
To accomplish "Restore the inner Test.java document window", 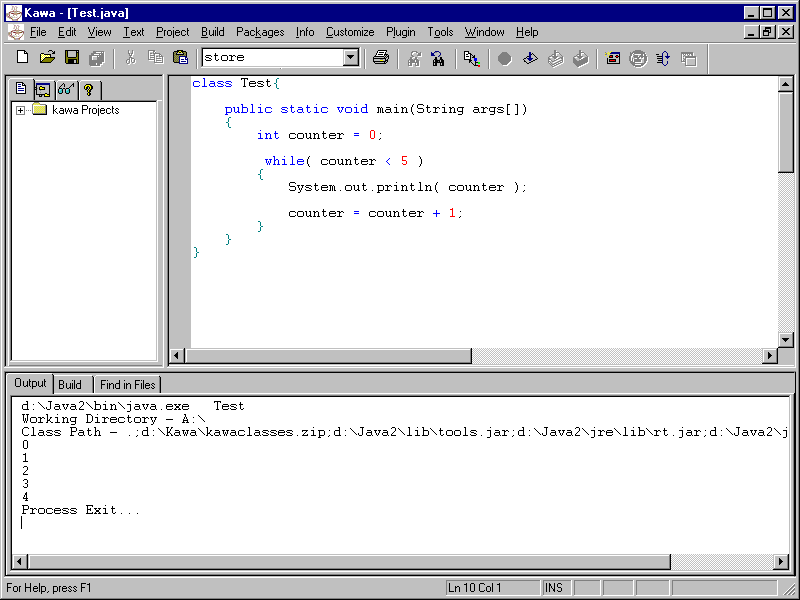I will tap(767, 32).
